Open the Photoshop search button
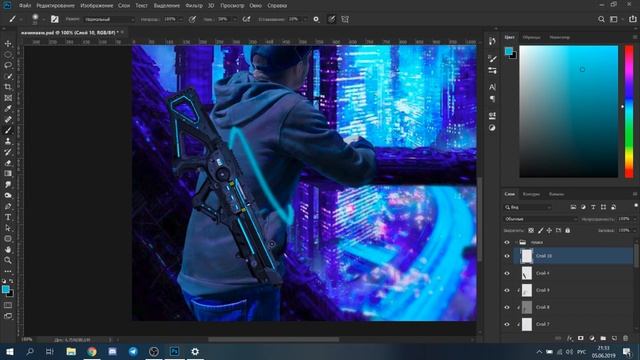This screenshot has width=640, height=360. pos(601,19)
